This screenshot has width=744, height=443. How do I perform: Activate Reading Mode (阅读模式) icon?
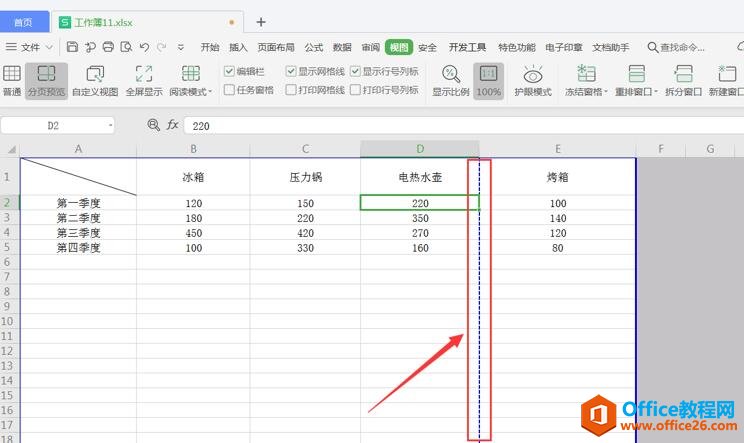[191, 74]
